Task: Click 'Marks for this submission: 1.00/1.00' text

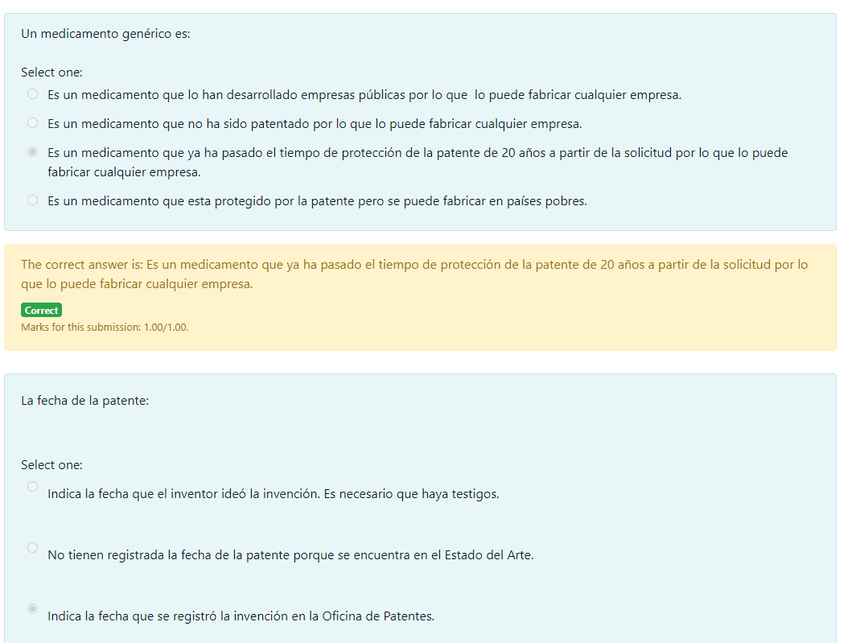Action: (105, 327)
